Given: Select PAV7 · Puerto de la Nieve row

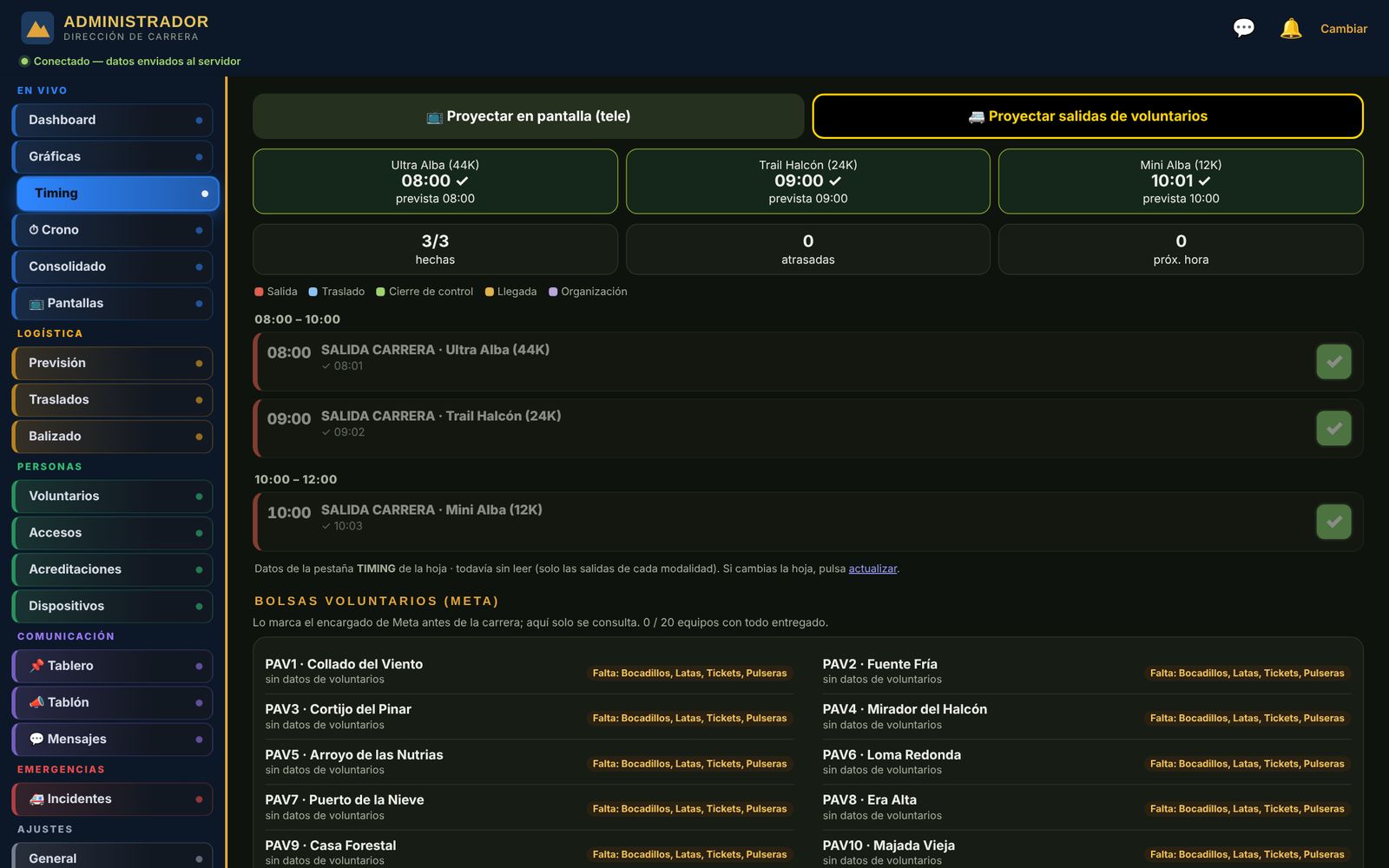Looking at the screenshot, I should pyautogui.click(x=529, y=807).
